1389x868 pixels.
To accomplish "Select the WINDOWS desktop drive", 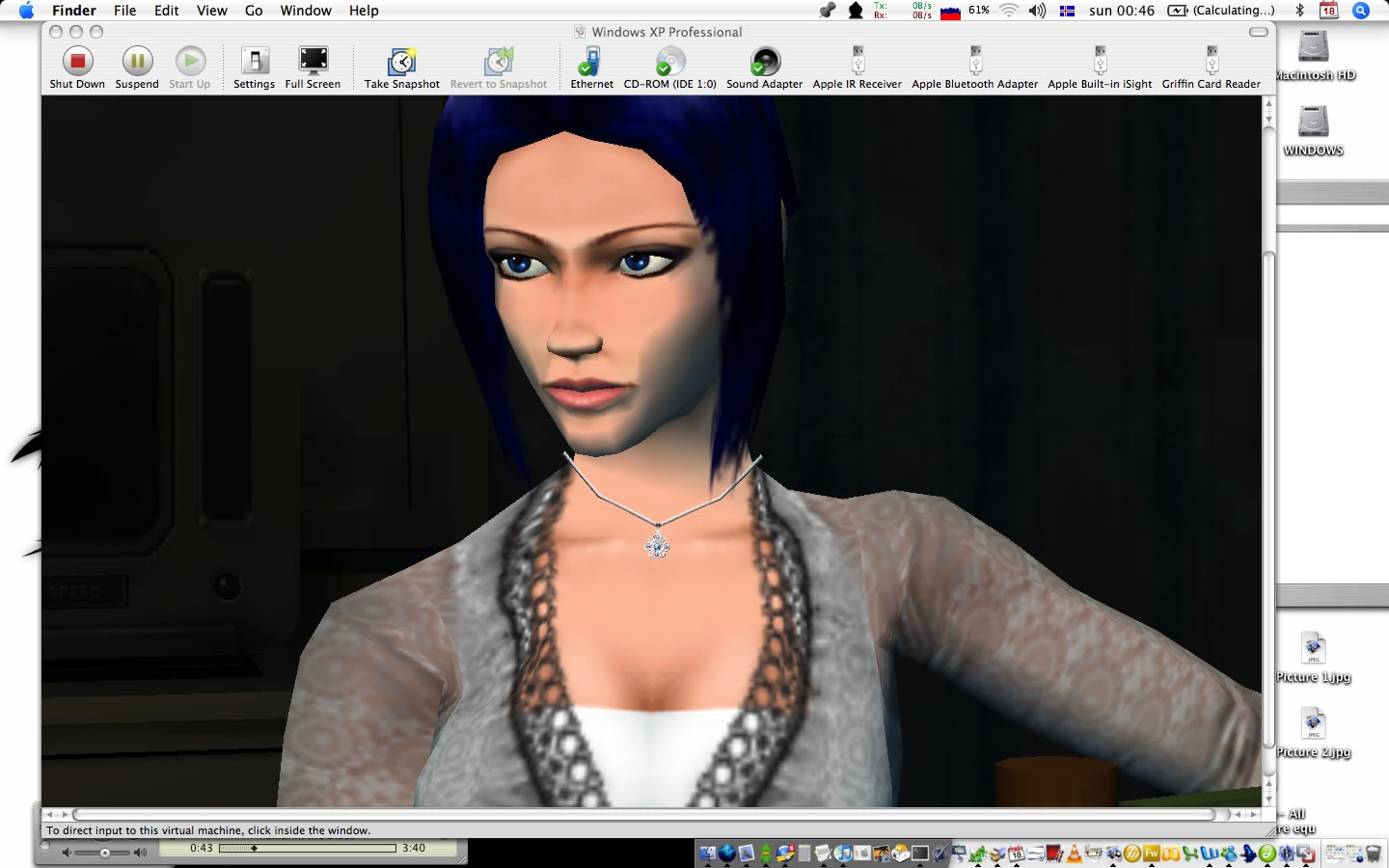I will [1314, 131].
